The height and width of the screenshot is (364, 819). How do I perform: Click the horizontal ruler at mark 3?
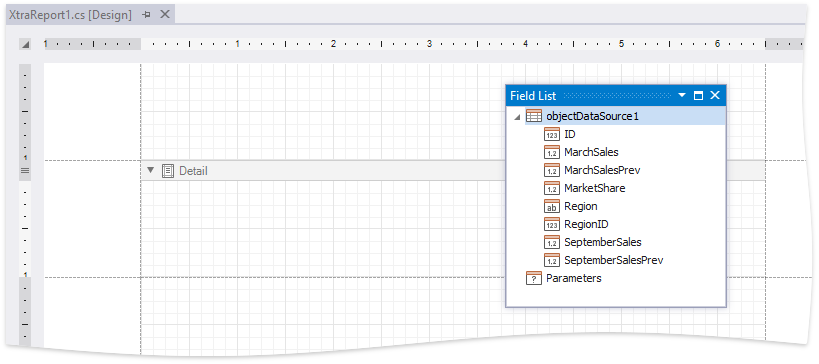(x=429, y=44)
